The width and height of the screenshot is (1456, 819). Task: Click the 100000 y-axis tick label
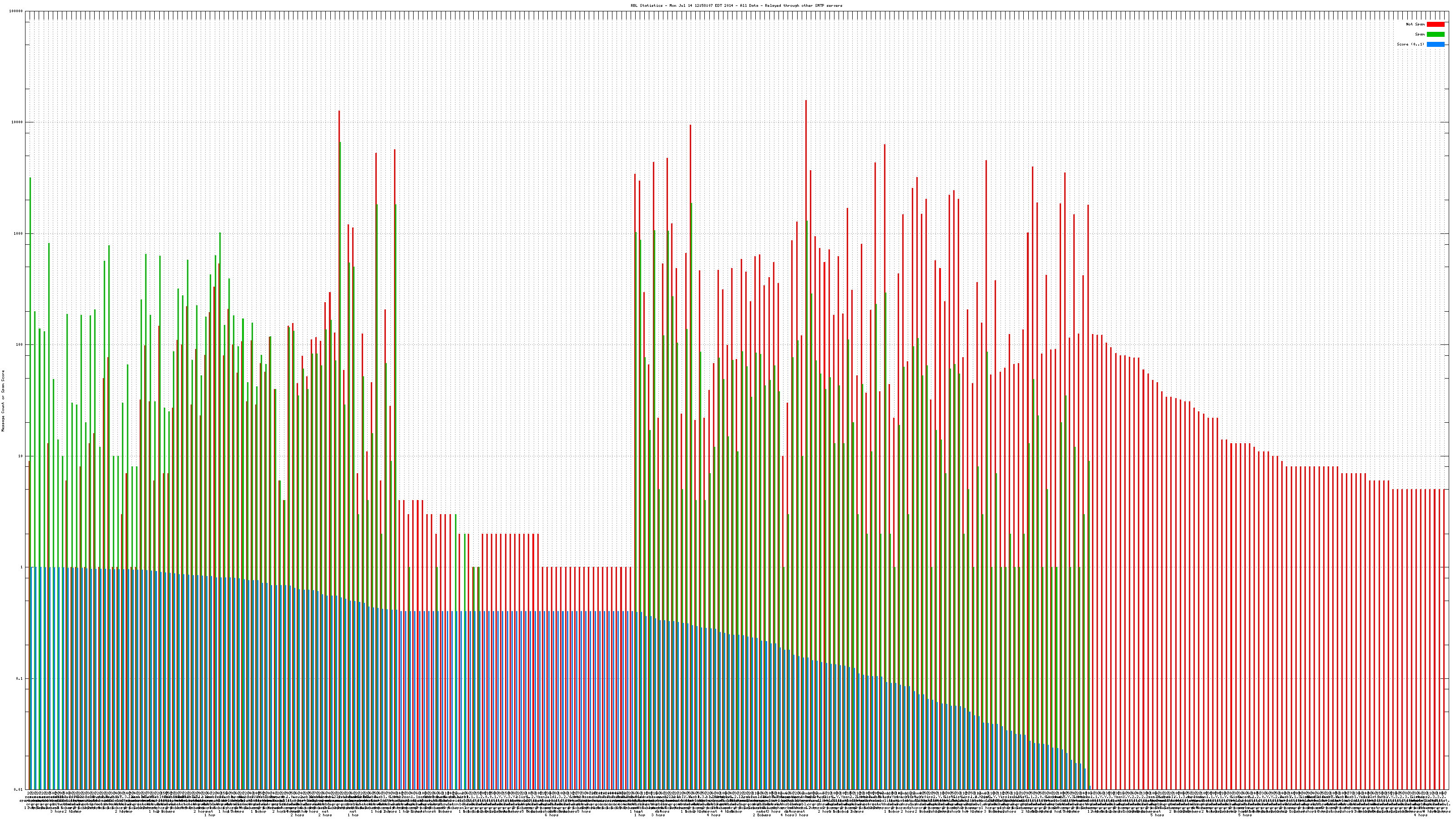click(16, 11)
